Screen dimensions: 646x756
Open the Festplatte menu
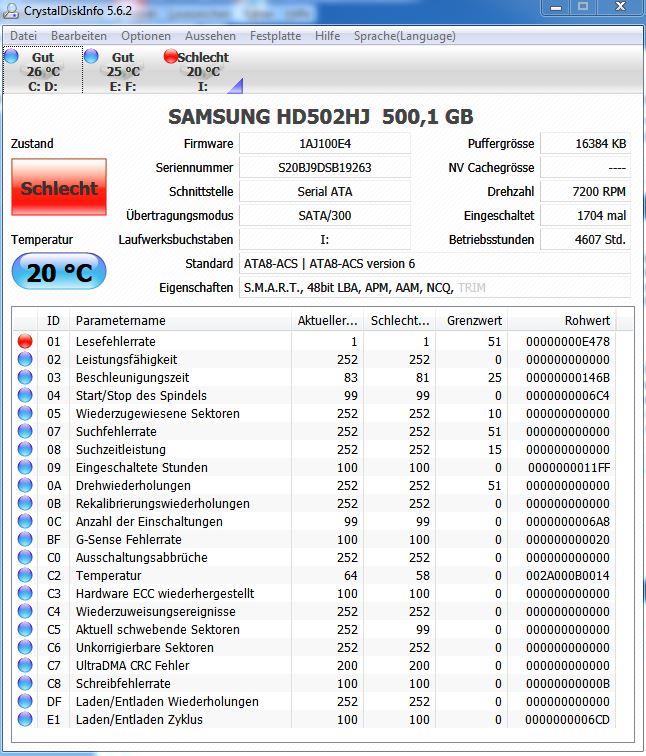pyautogui.click(x=275, y=36)
